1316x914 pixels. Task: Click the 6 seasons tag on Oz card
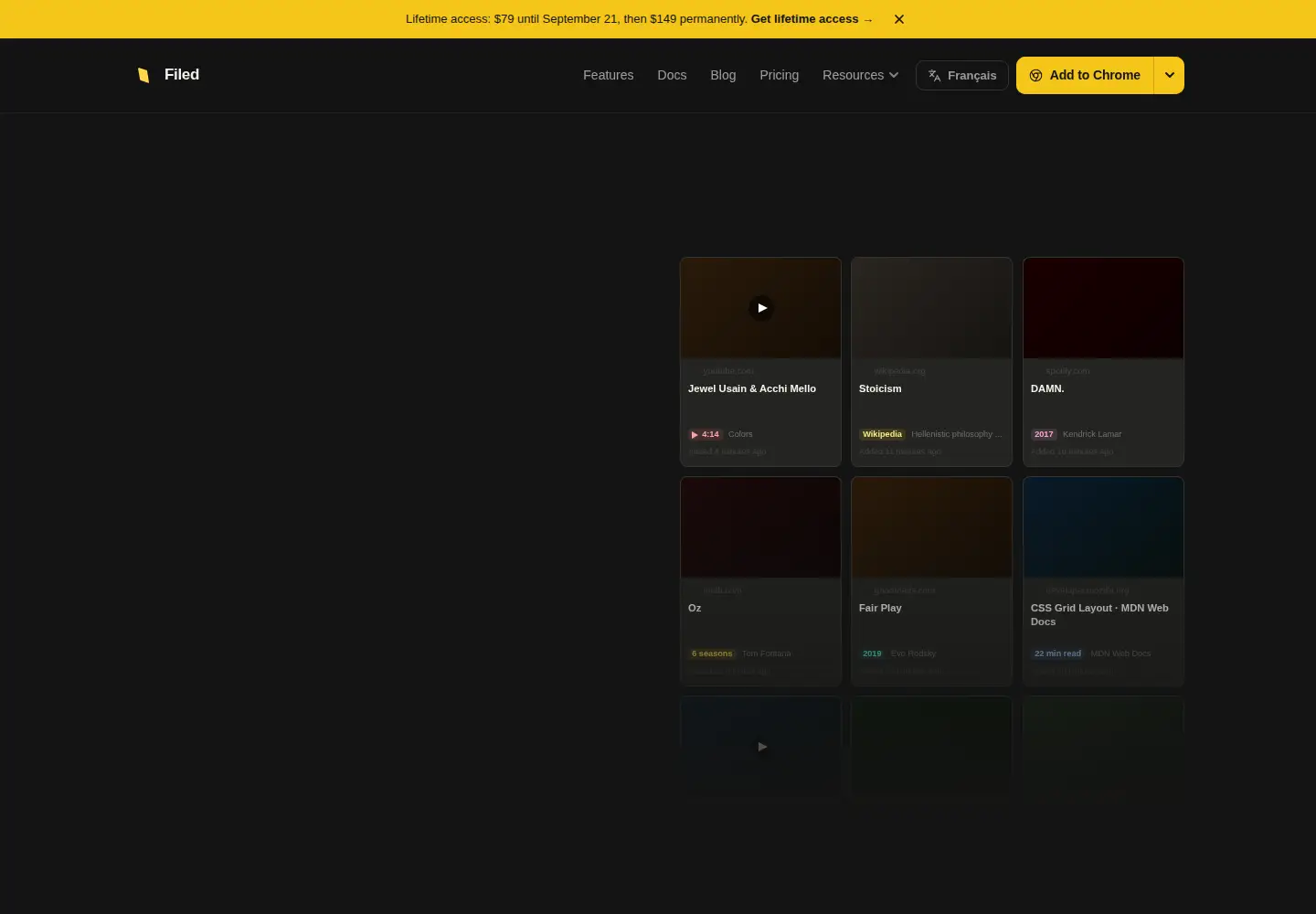712,654
